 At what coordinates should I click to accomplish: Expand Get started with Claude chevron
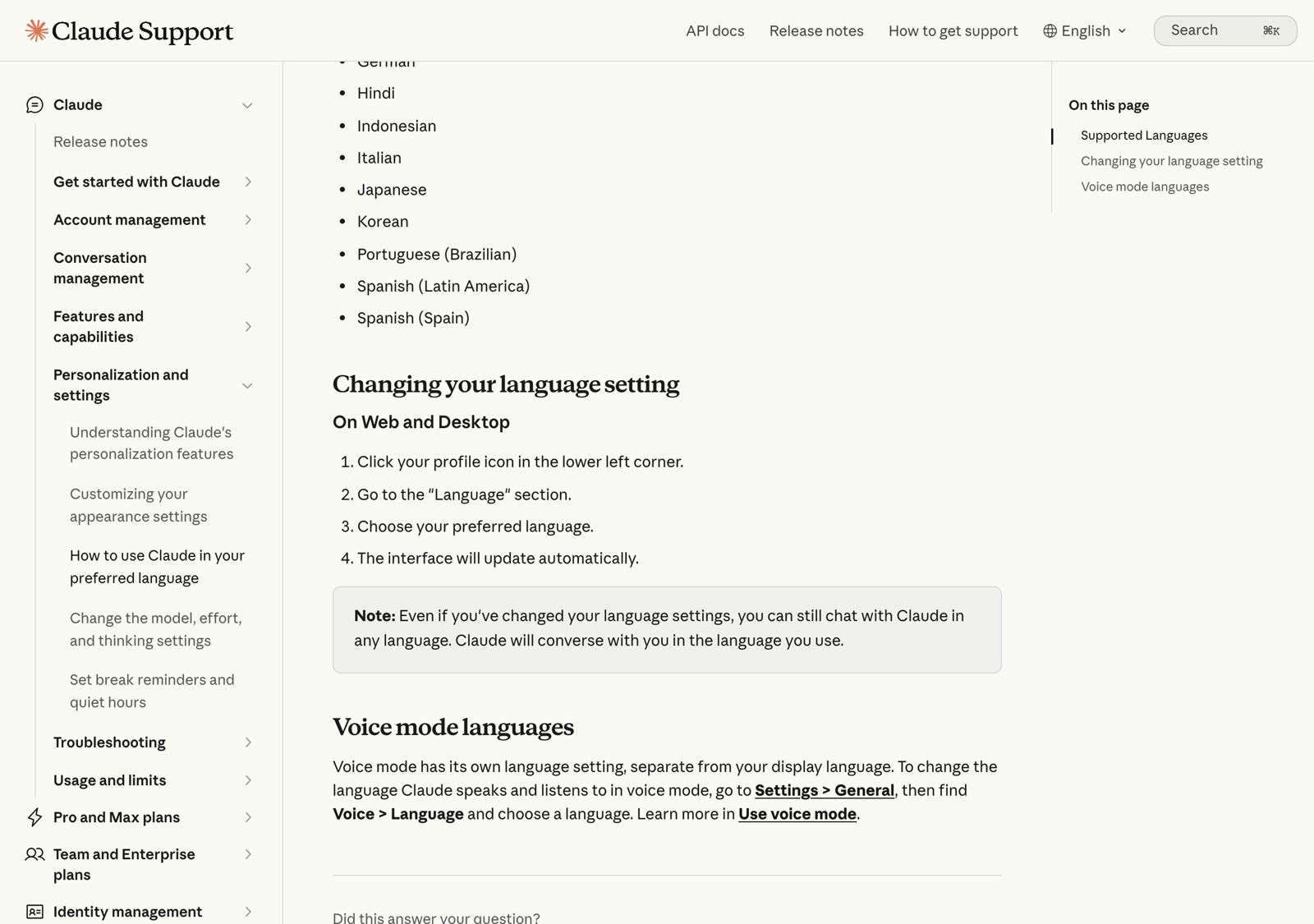point(247,182)
